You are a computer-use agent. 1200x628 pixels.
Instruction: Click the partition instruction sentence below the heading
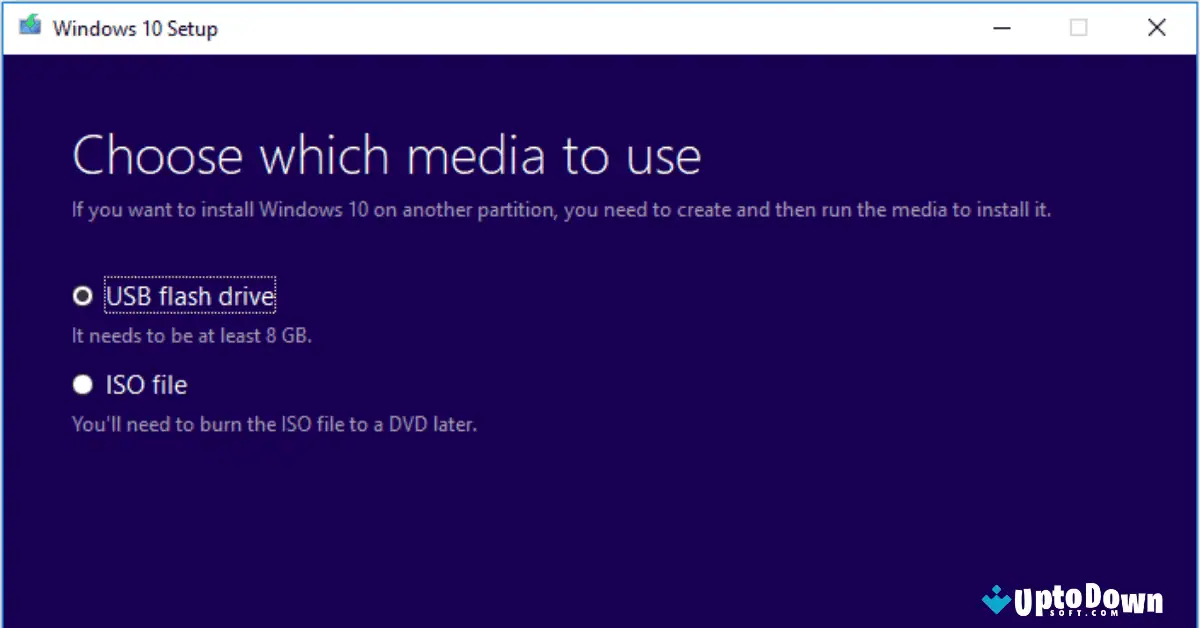pyautogui.click(x=560, y=209)
